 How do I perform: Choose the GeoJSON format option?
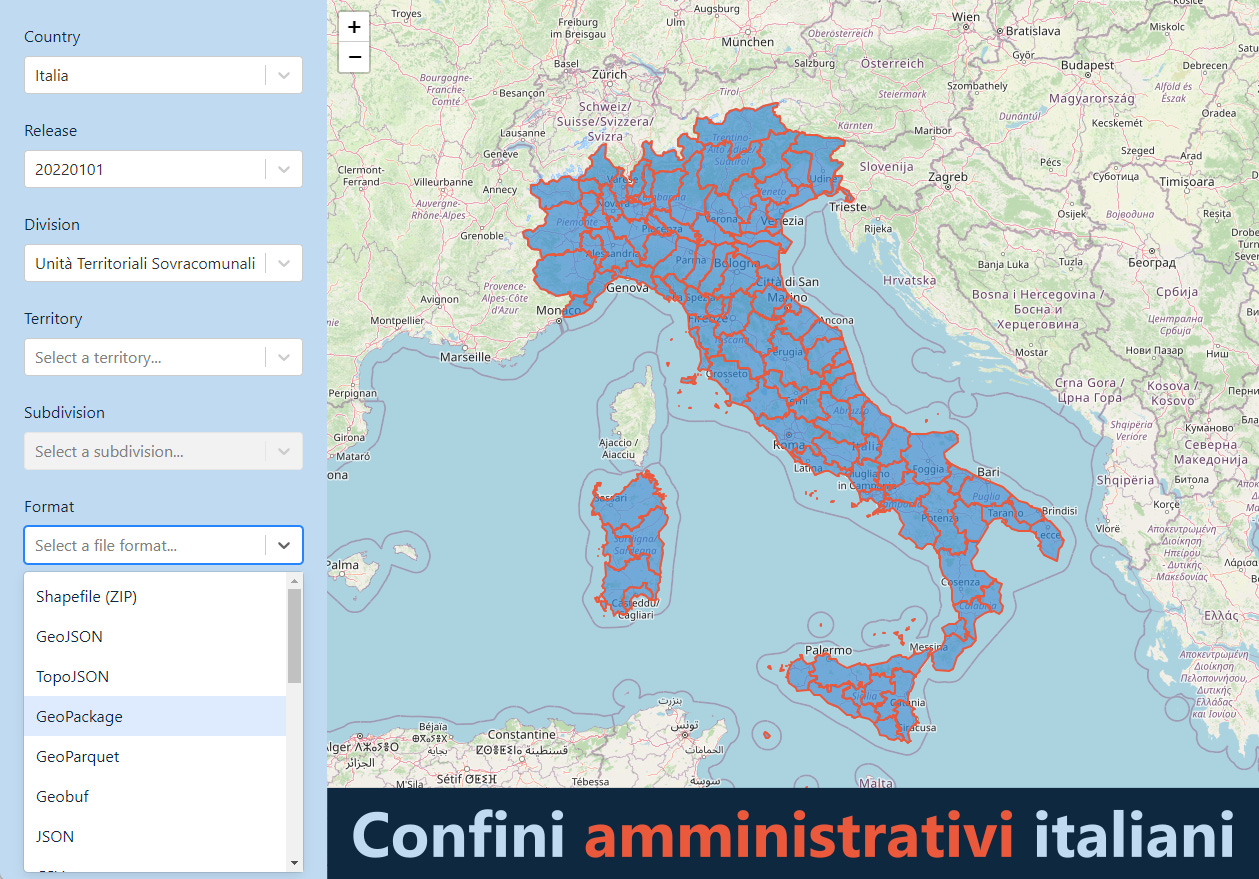tap(155, 636)
